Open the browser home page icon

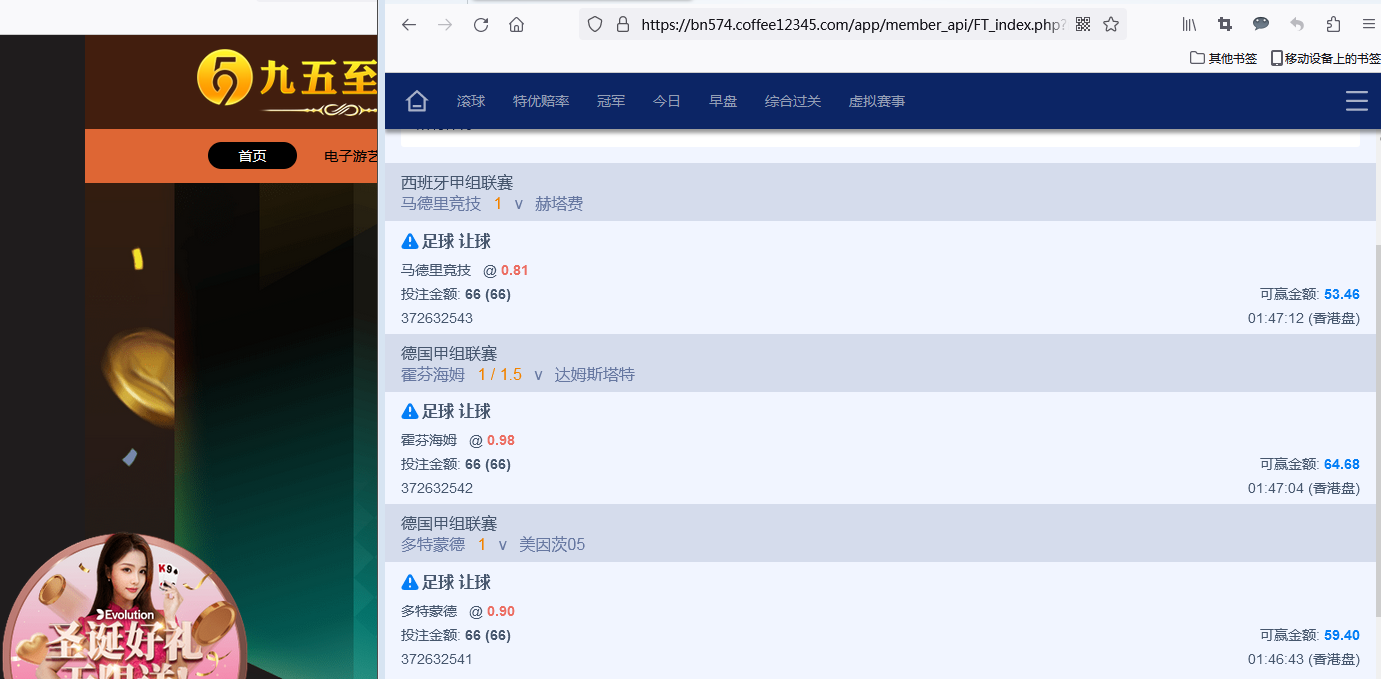516,25
